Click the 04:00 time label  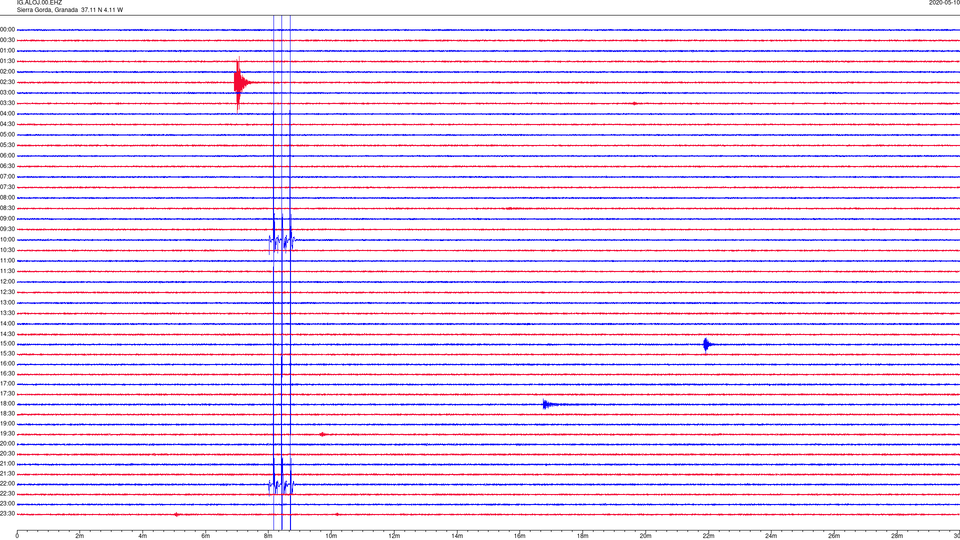coord(8,114)
